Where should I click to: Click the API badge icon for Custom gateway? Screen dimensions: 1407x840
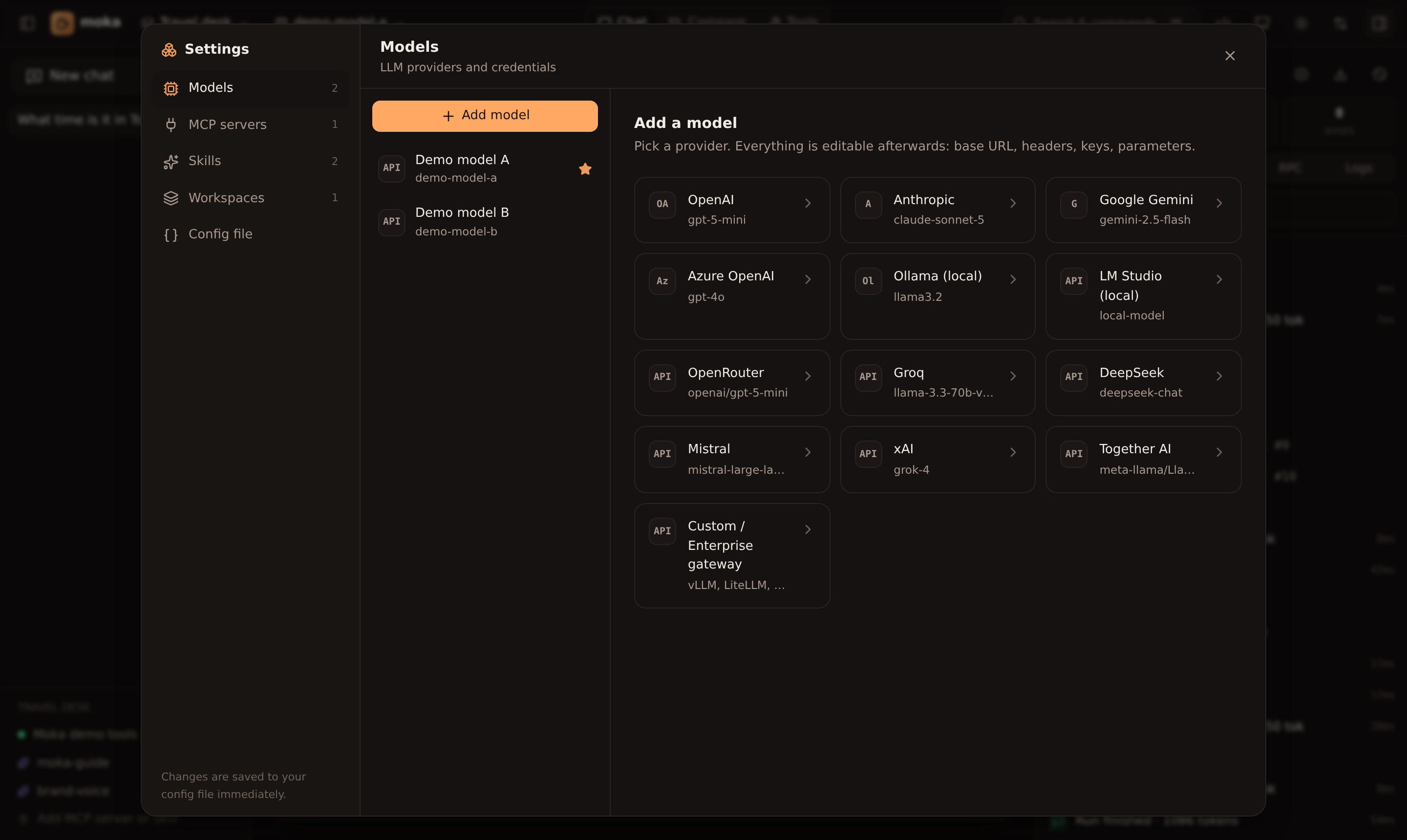pos(662,531)
